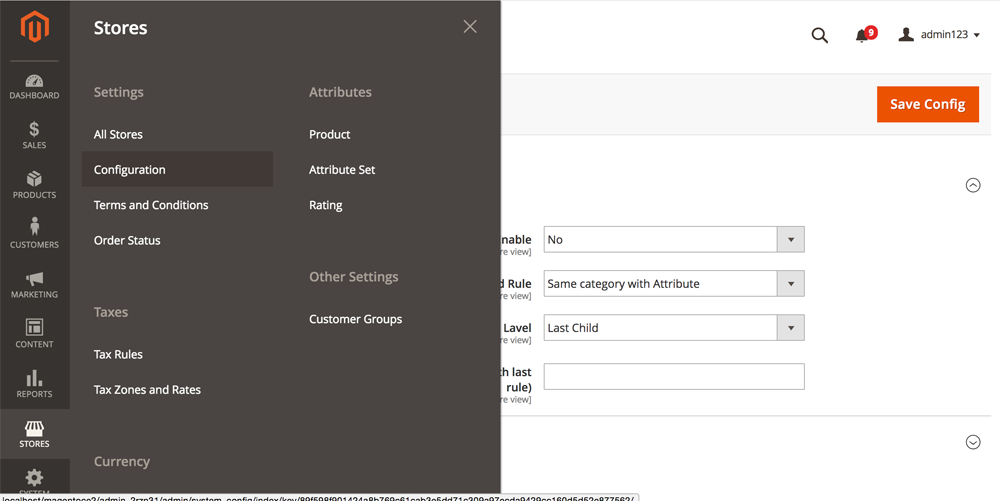This screenshot has width=1000, height=501.
Task: Open Terms and Conditions
Action: click(x=151, y=205)
